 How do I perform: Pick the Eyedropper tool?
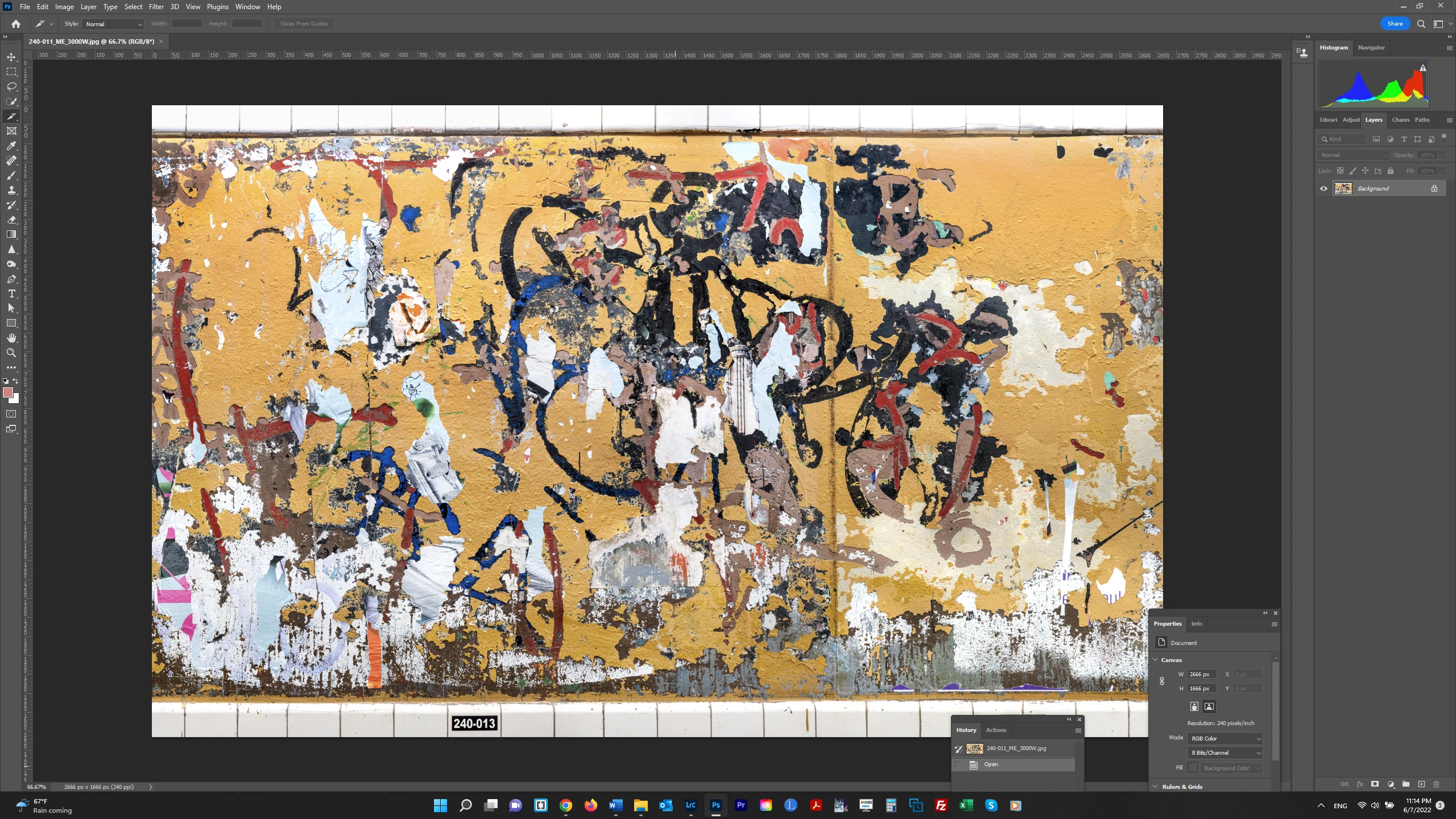coord(11,146)
